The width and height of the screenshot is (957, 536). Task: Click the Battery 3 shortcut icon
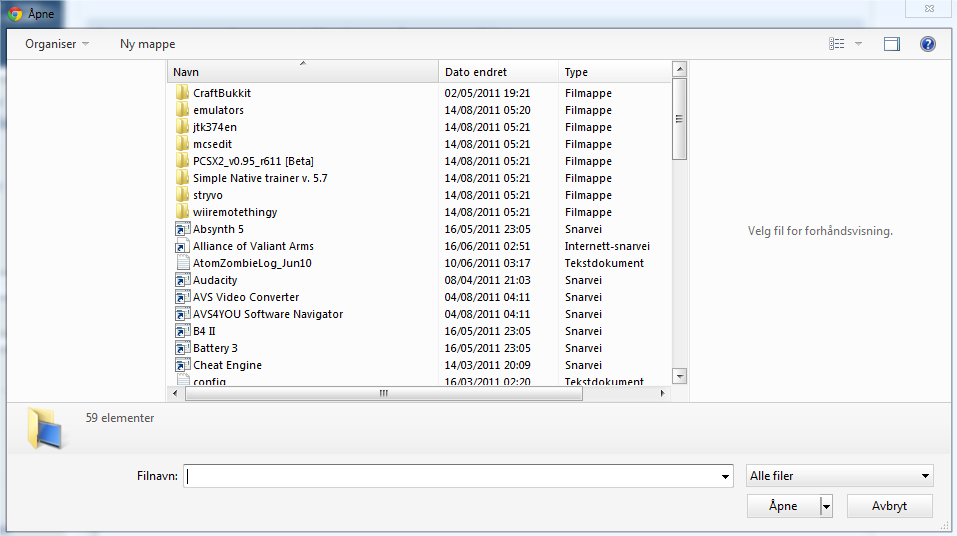(182, 348)
